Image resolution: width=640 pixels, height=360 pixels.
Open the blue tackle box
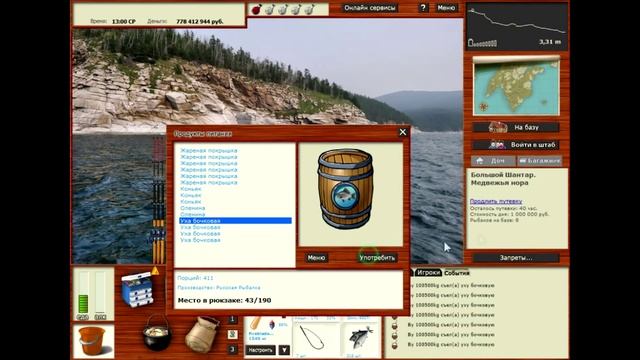pos(137,290)
